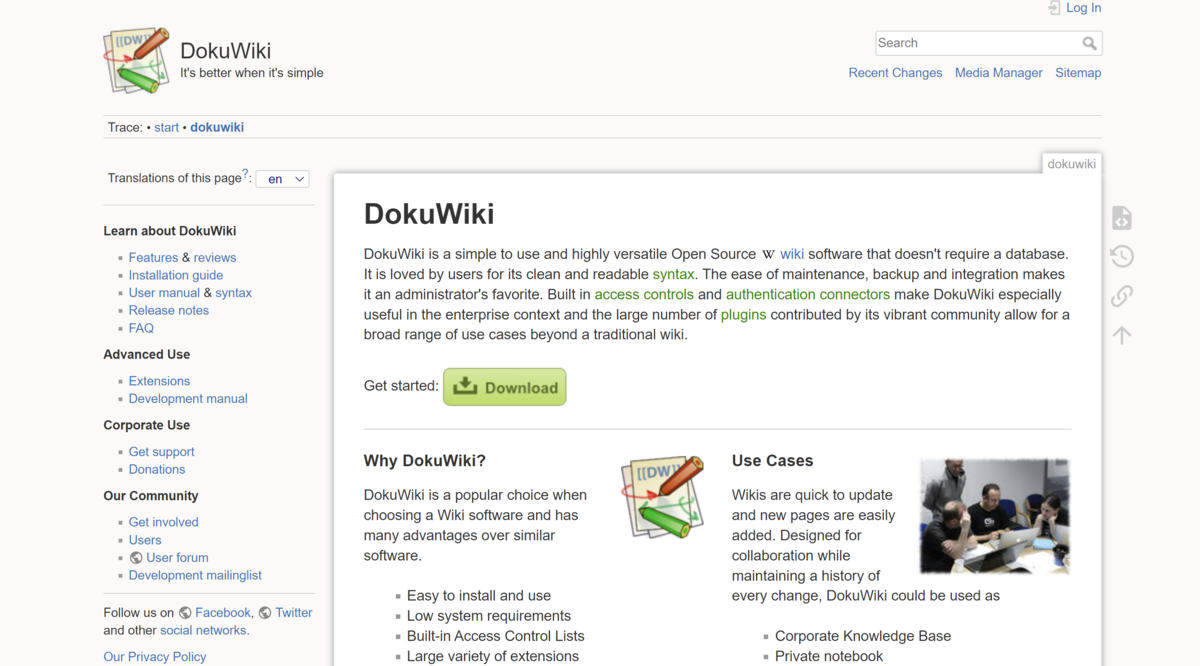Click the back to top arrow
The image size is (1200, 666).
tap(1122, 336)
